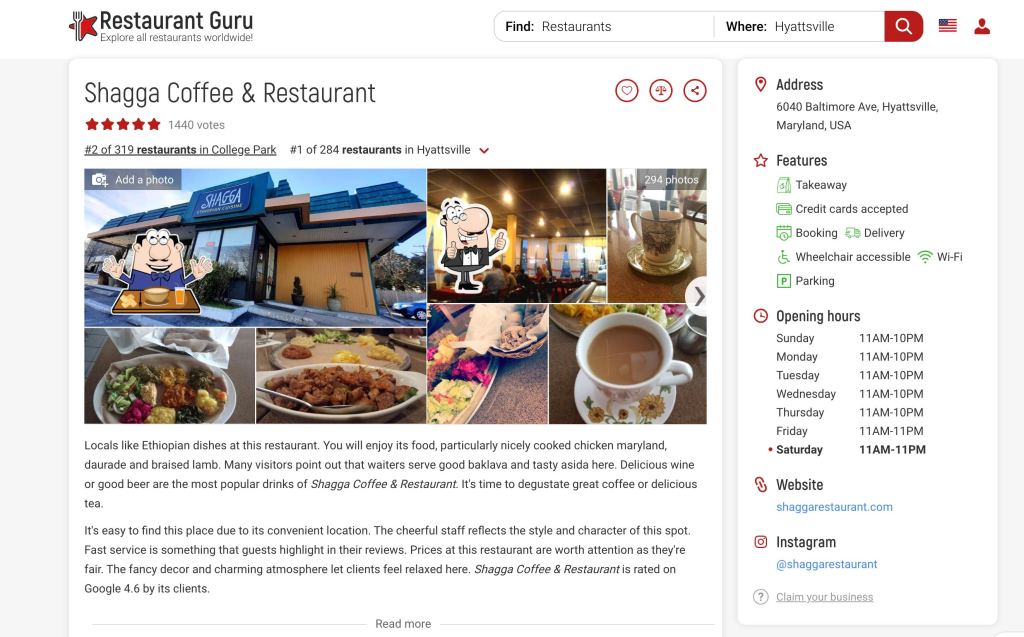The width and height of the screenshot is (1024, 637).
Task: Open the coffee cup with sunflower saucer photo
Action: pos(628,364)
